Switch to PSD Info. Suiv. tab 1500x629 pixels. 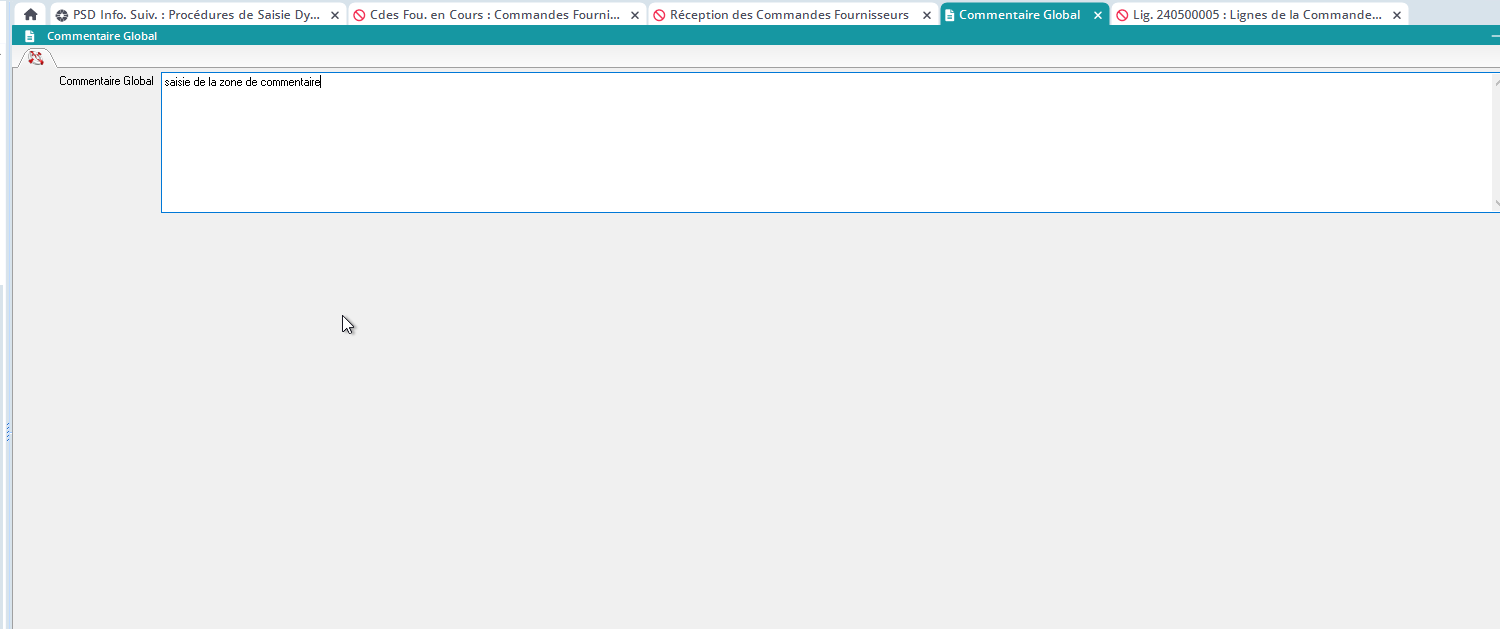196,15
